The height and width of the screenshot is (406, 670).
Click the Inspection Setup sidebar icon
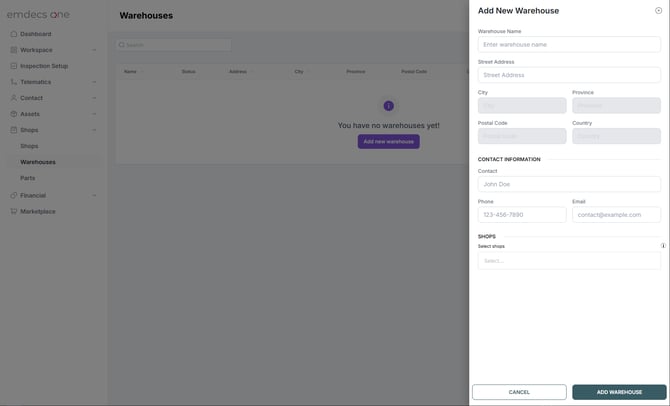14,66
